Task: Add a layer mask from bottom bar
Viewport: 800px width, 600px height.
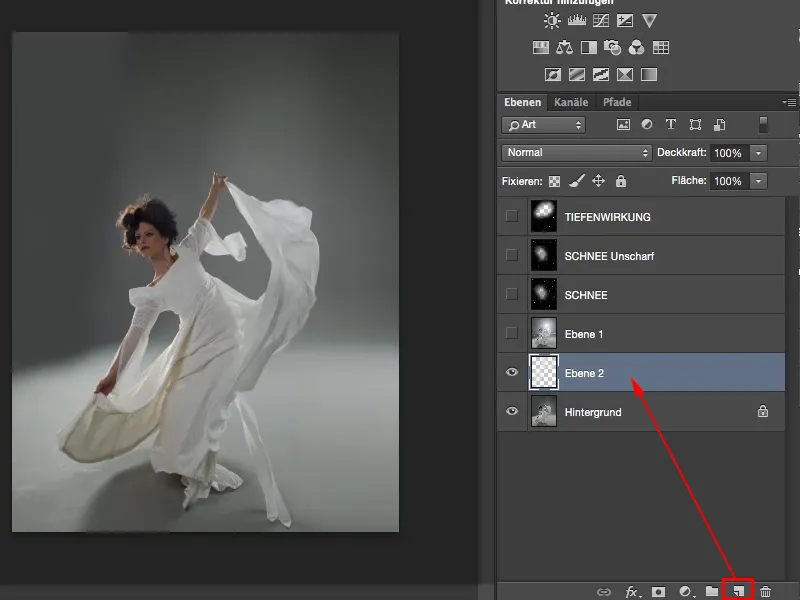Action: click(x=659, y=592)
